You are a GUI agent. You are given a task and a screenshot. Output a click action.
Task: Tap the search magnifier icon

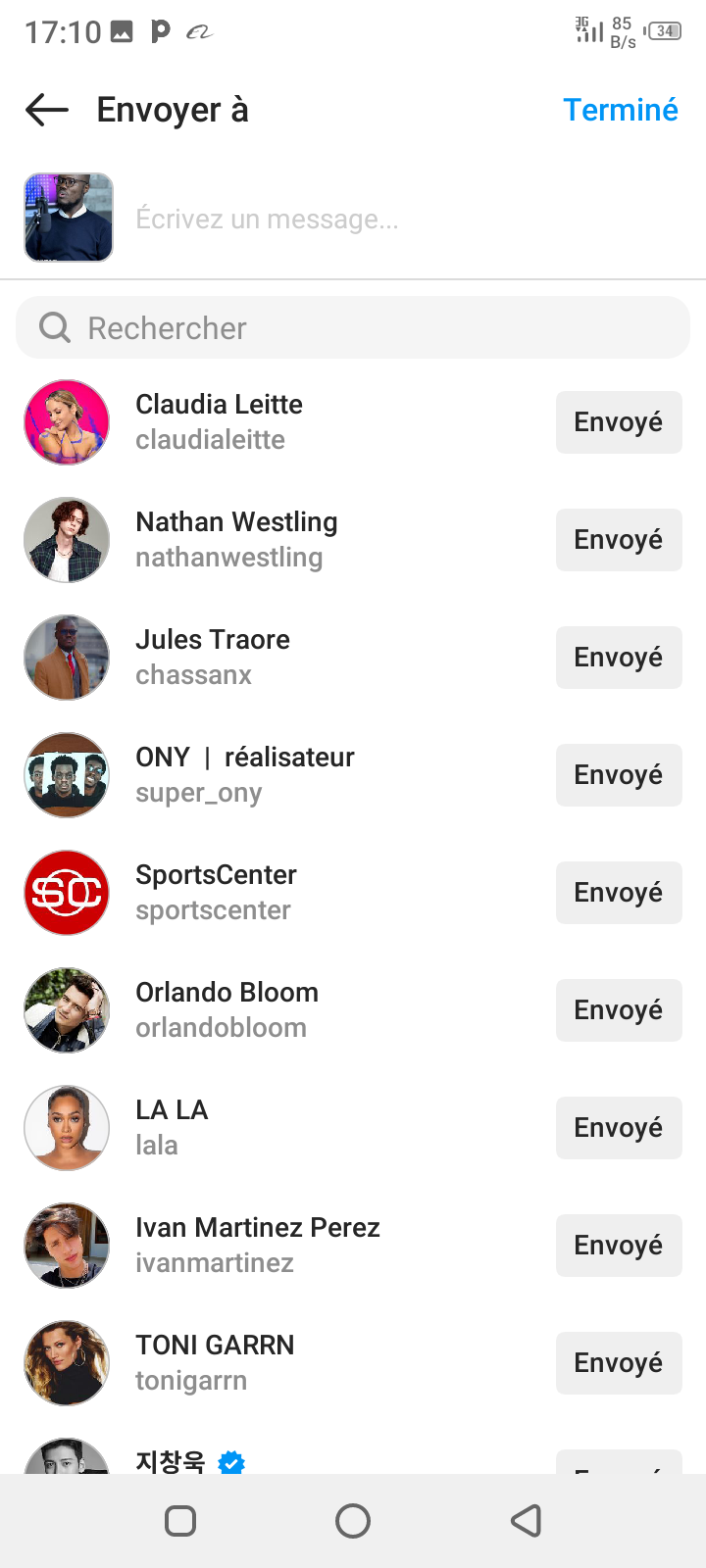coord(55,327)
